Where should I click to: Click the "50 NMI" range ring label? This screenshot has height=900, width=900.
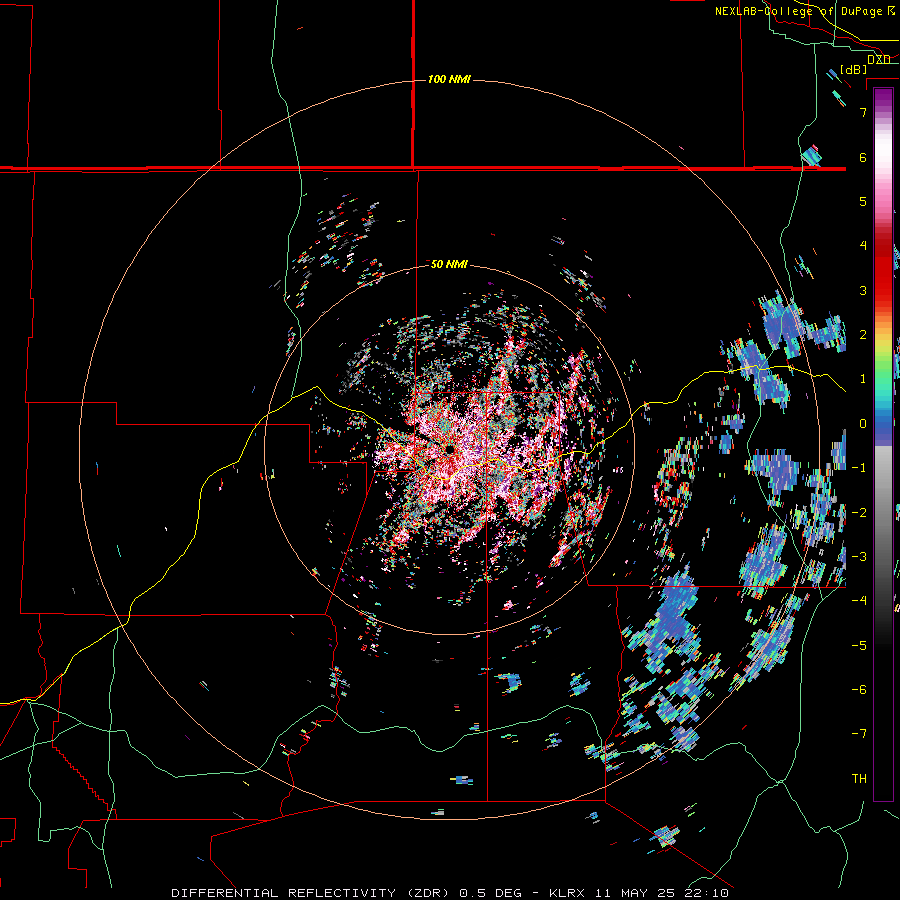(449, 264)
